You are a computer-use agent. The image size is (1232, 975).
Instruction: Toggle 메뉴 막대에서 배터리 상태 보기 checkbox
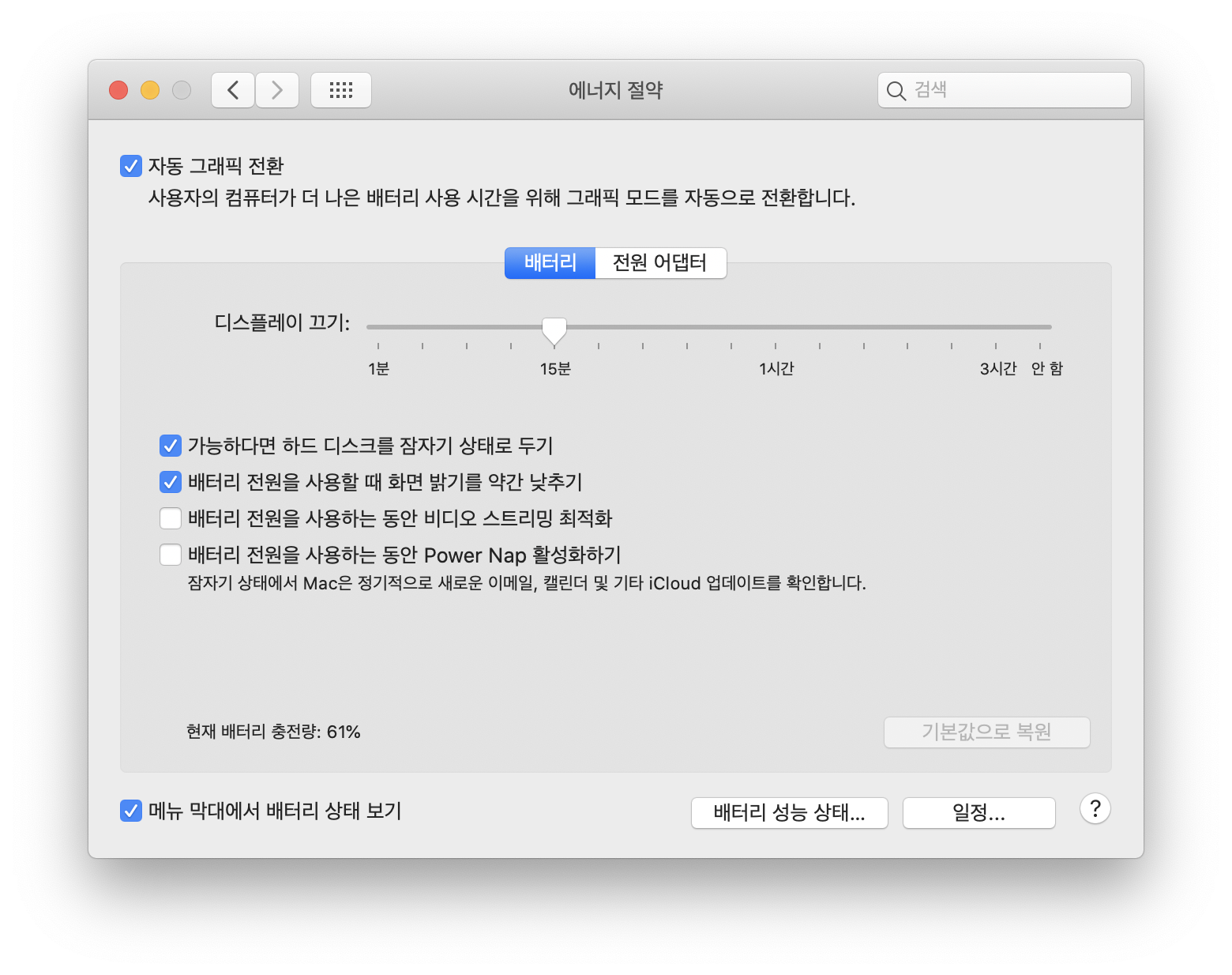click(131, 811)
